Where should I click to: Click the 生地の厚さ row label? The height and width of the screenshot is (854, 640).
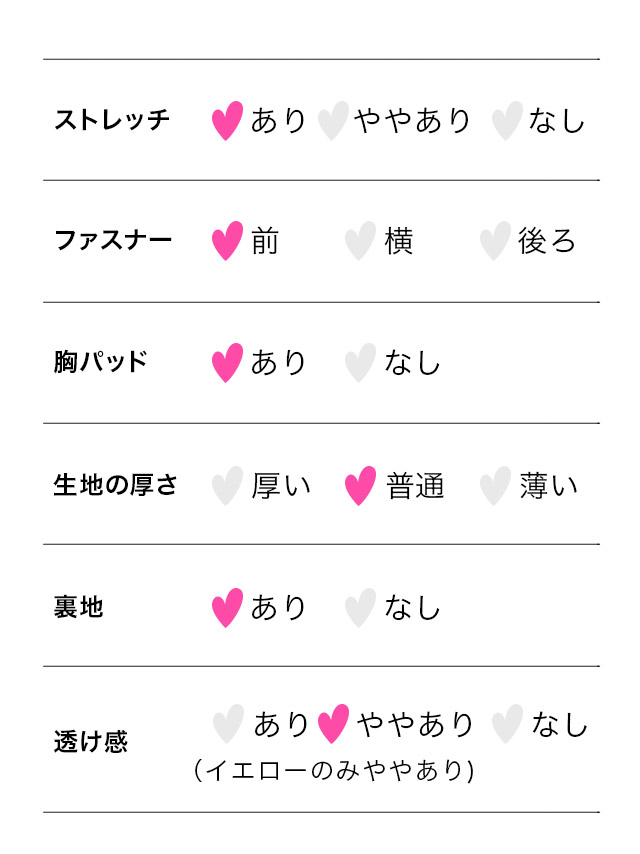[115, 485]
